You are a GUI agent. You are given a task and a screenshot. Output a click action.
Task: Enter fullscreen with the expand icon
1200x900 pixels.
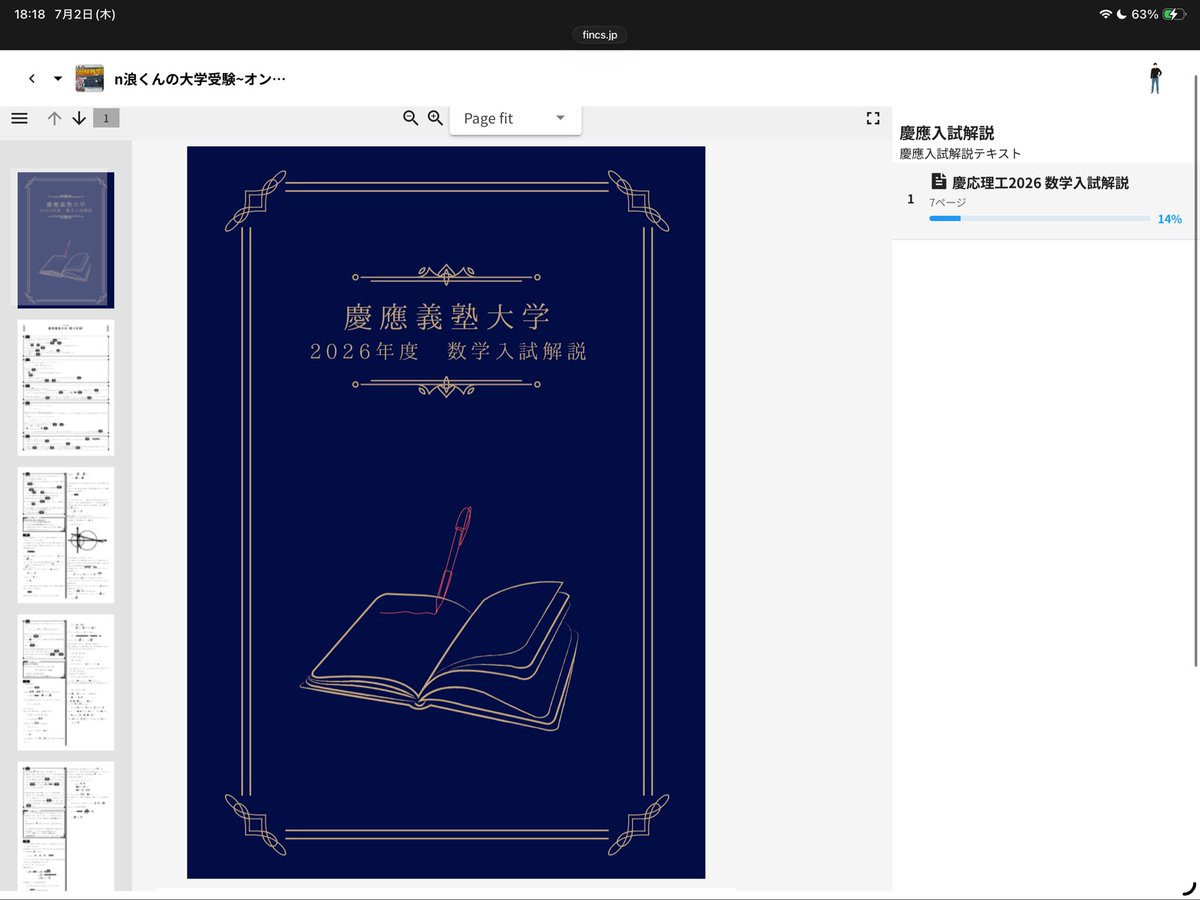[x=873, y=118]
